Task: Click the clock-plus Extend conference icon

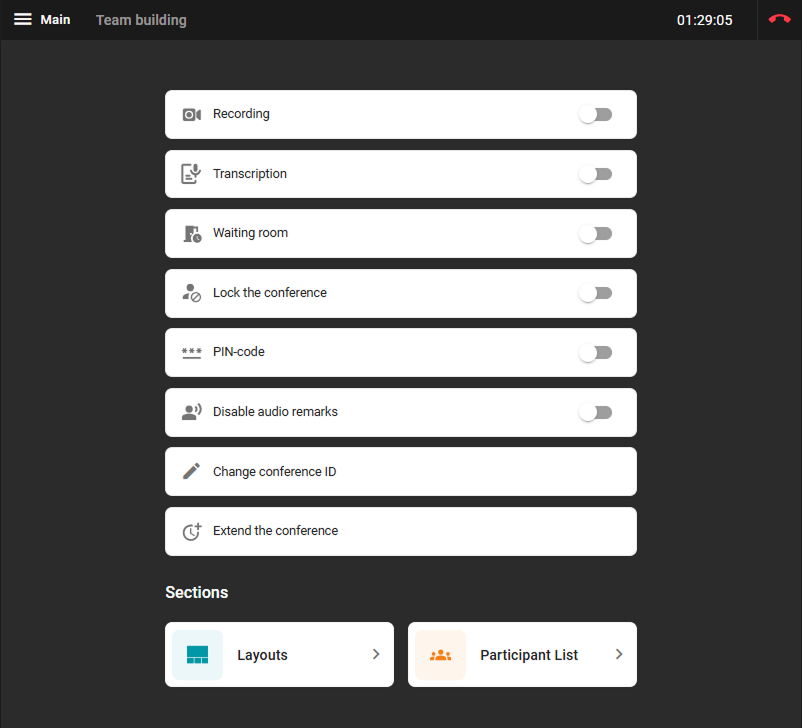Action: click(x=192, y=531)
